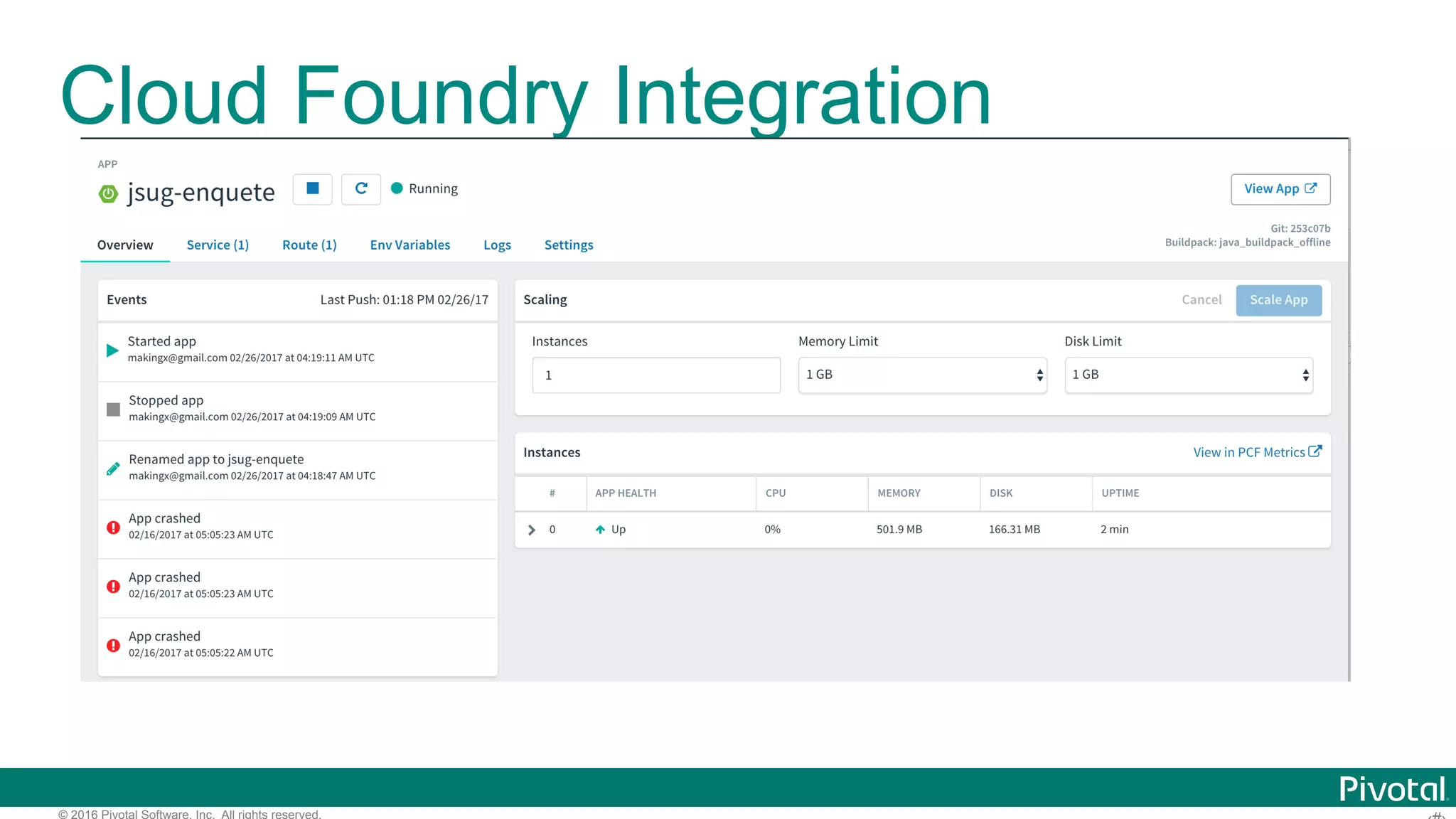
Task: Click the 2 min uptime value
Action: (x=1115, y=530)
